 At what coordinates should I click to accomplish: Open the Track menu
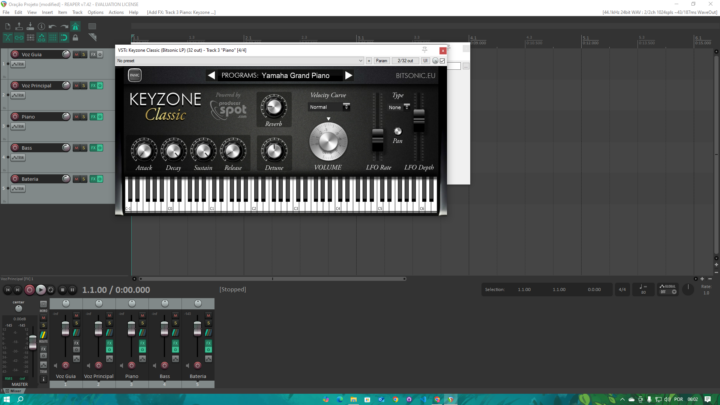point(77,12)
